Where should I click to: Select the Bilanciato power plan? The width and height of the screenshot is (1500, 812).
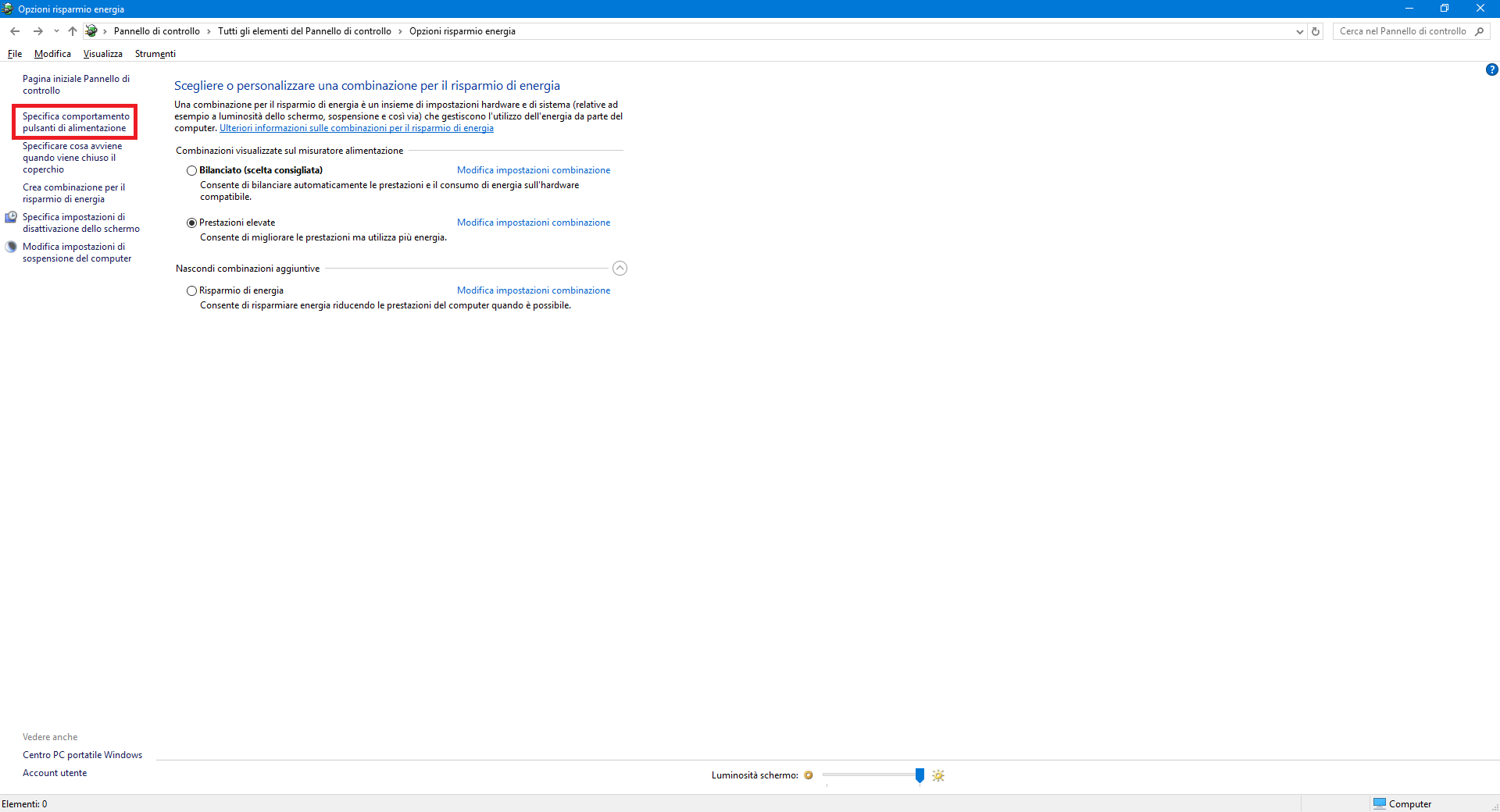click(x=191, y=170)
